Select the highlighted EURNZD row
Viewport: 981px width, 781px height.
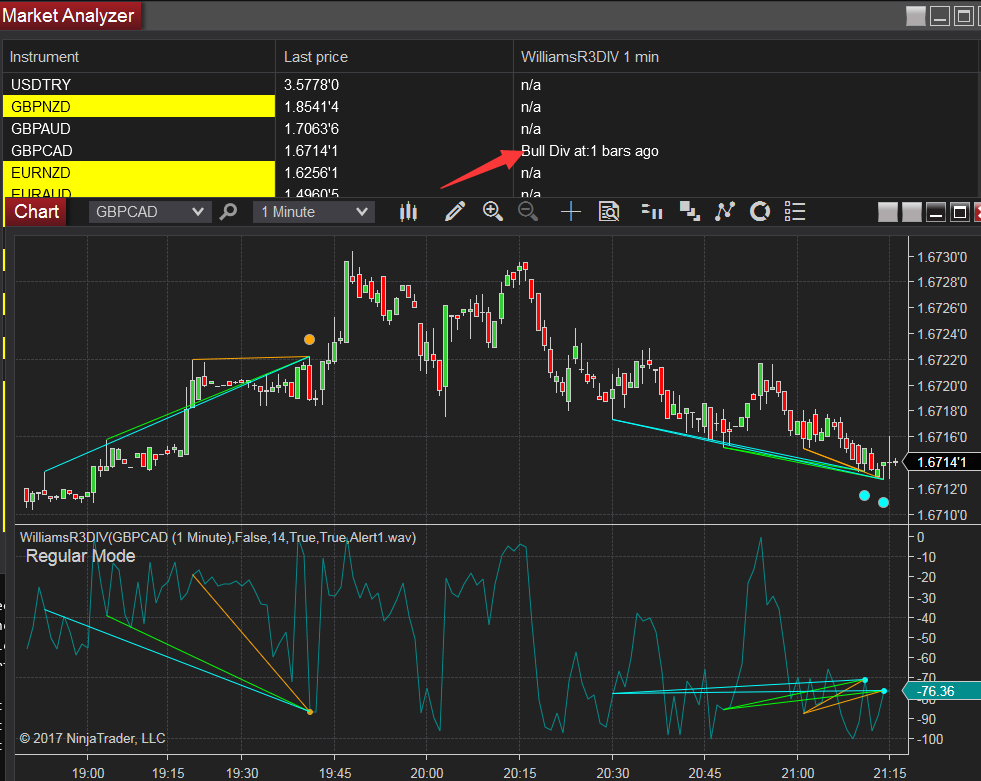[139, 172]
